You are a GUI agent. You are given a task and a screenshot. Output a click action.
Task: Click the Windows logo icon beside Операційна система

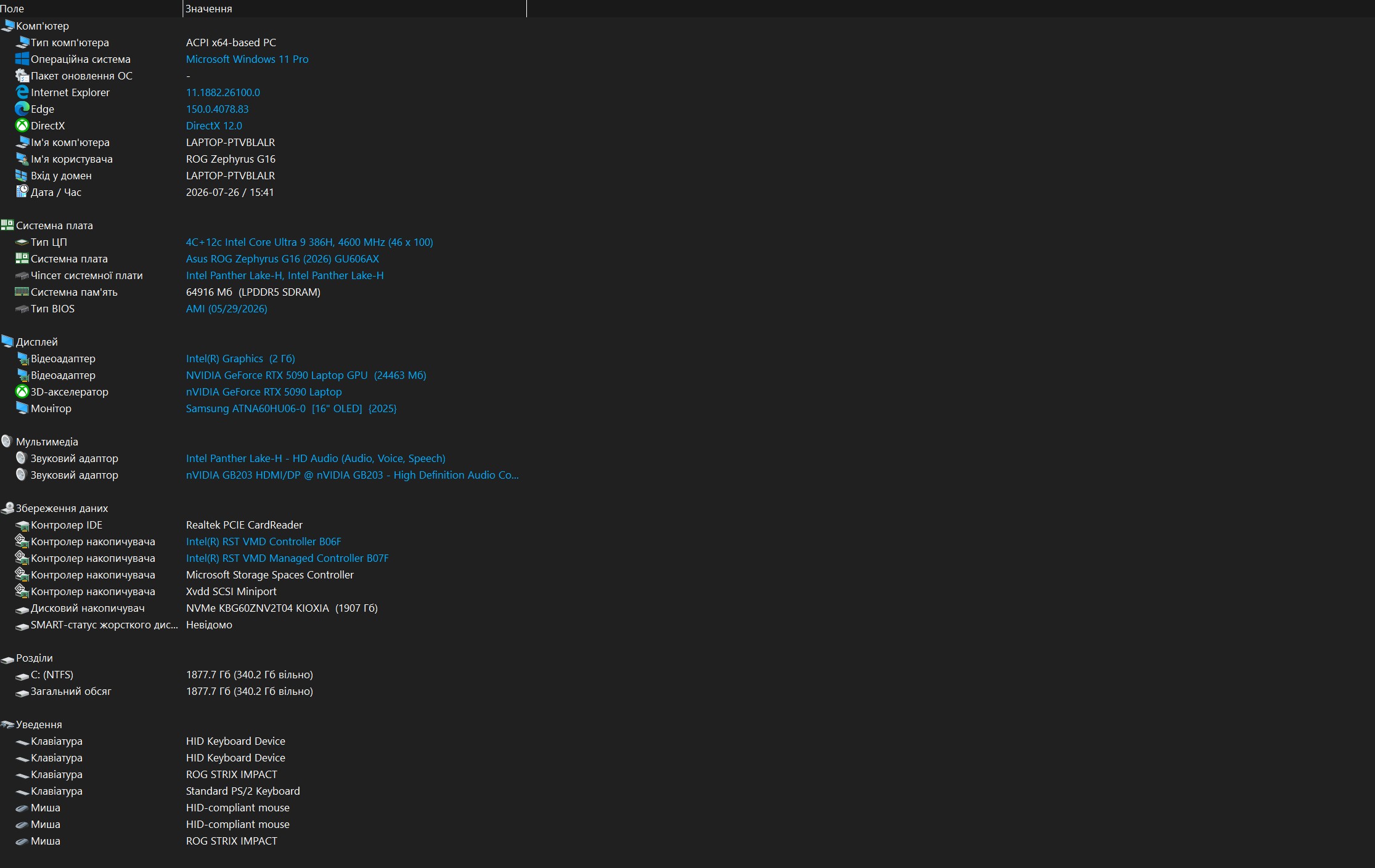[22, 59]
